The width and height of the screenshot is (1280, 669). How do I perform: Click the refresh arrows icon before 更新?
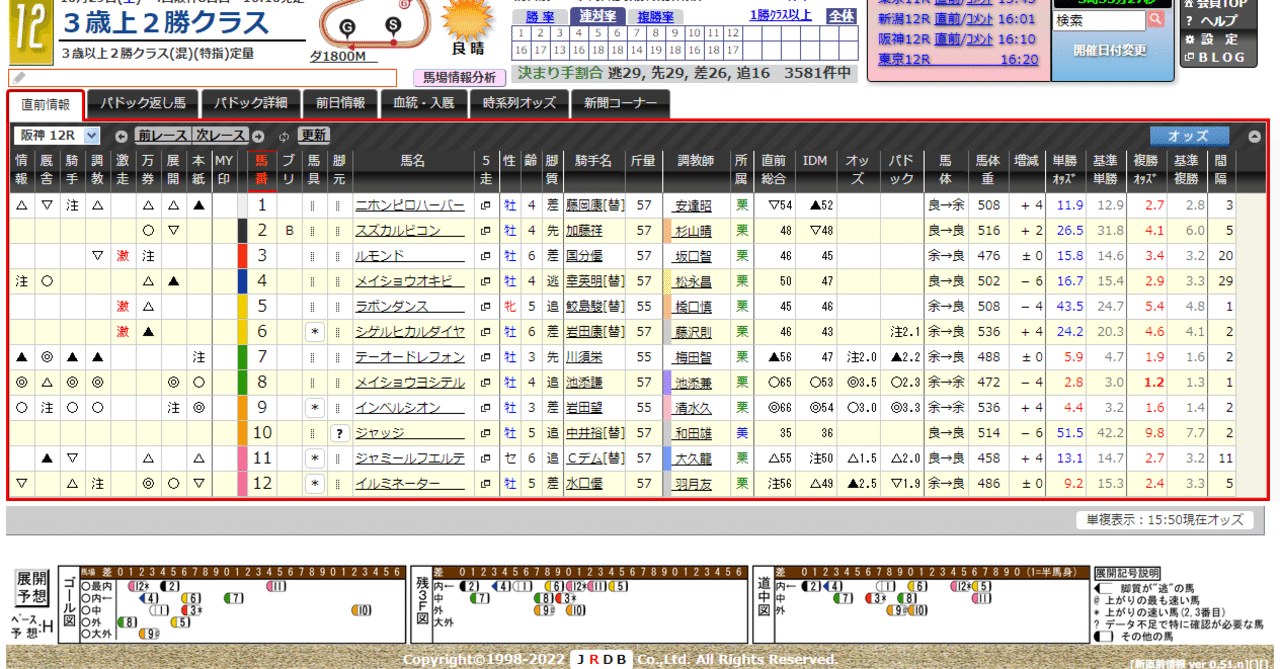(283, 135)
